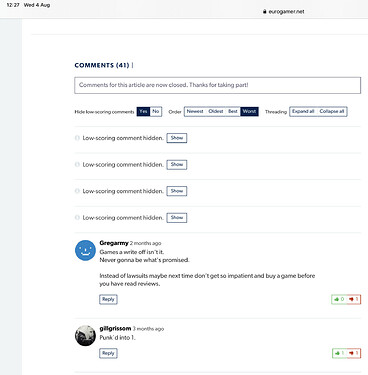Upvote Gregarmy's comment with green thumb
The height and width of the screenshot is (375, 368).
tap(339, 299)
